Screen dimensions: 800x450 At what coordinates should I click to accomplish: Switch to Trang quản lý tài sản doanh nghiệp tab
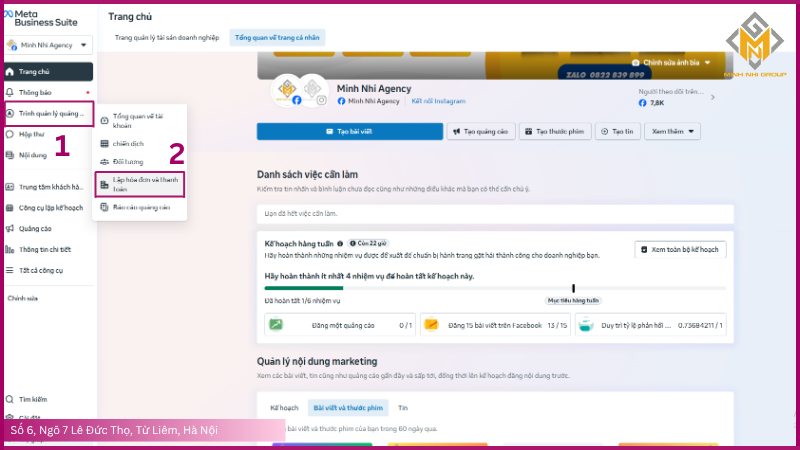click(x=167, y=38)
